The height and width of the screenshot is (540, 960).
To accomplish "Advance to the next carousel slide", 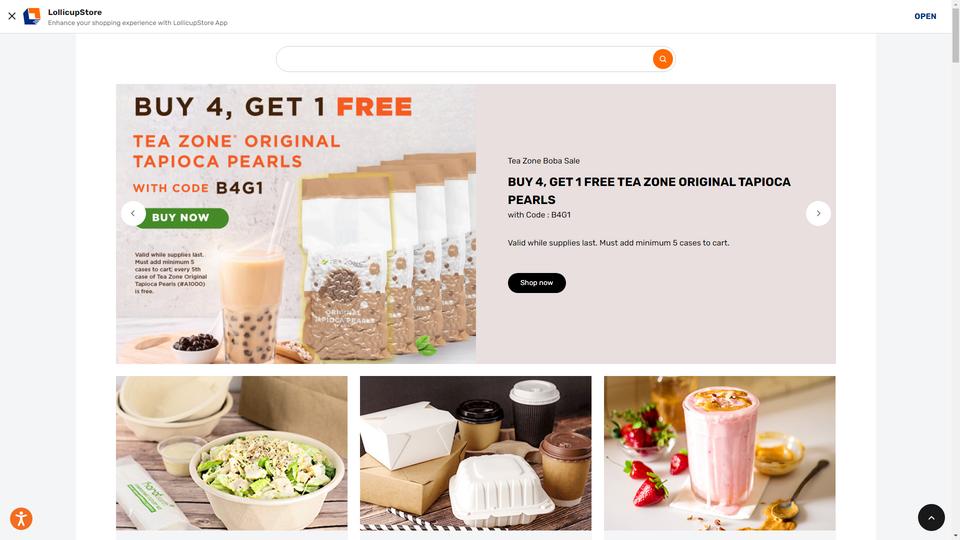I will point(818,214).
